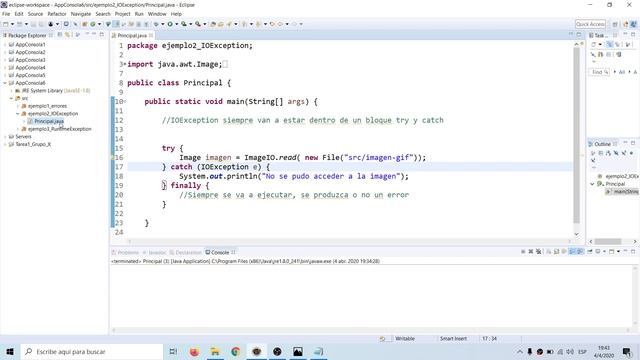Expand the Servers project

pyautogui.click(x=5, y=137)
